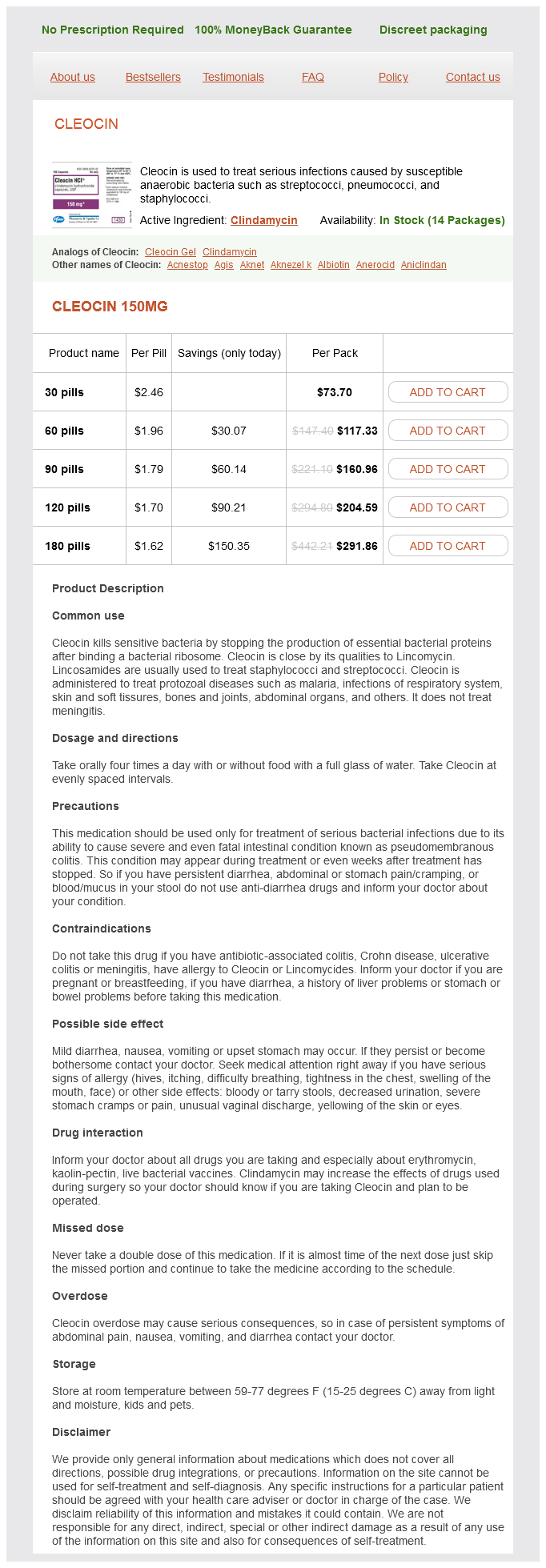The image size is (546, 1568).
Task: Add the 60 pills pack to cart
Action: 448,431
